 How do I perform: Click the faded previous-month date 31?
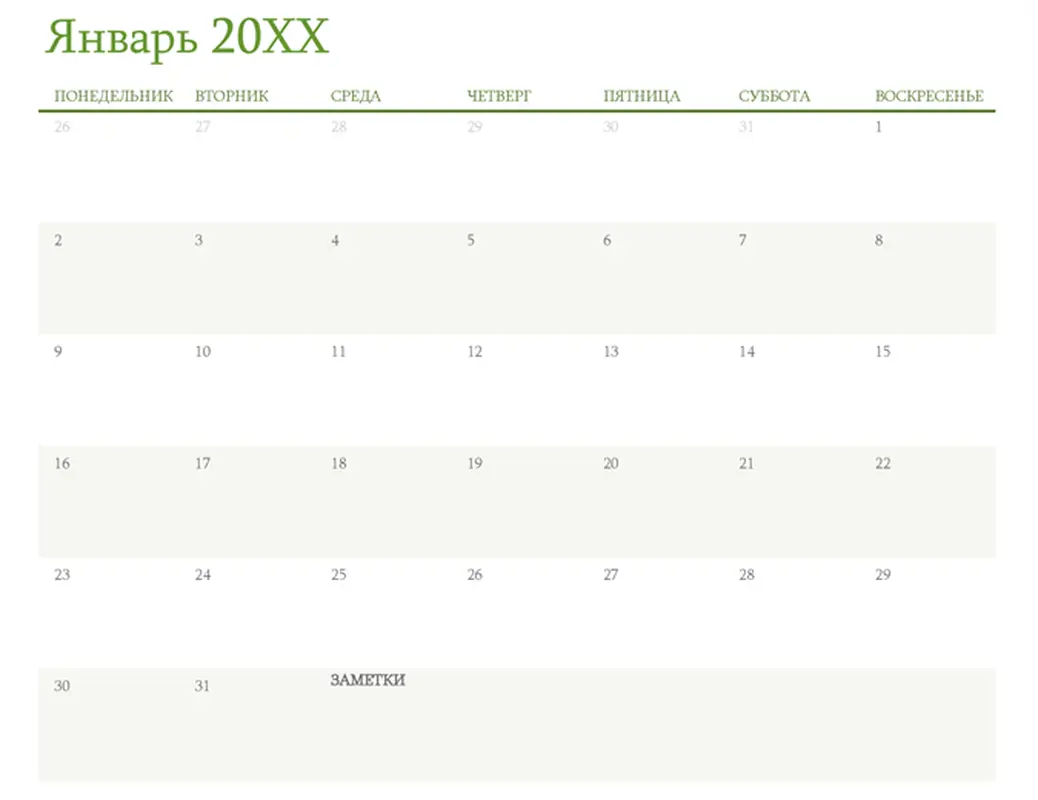click(746, 127)
